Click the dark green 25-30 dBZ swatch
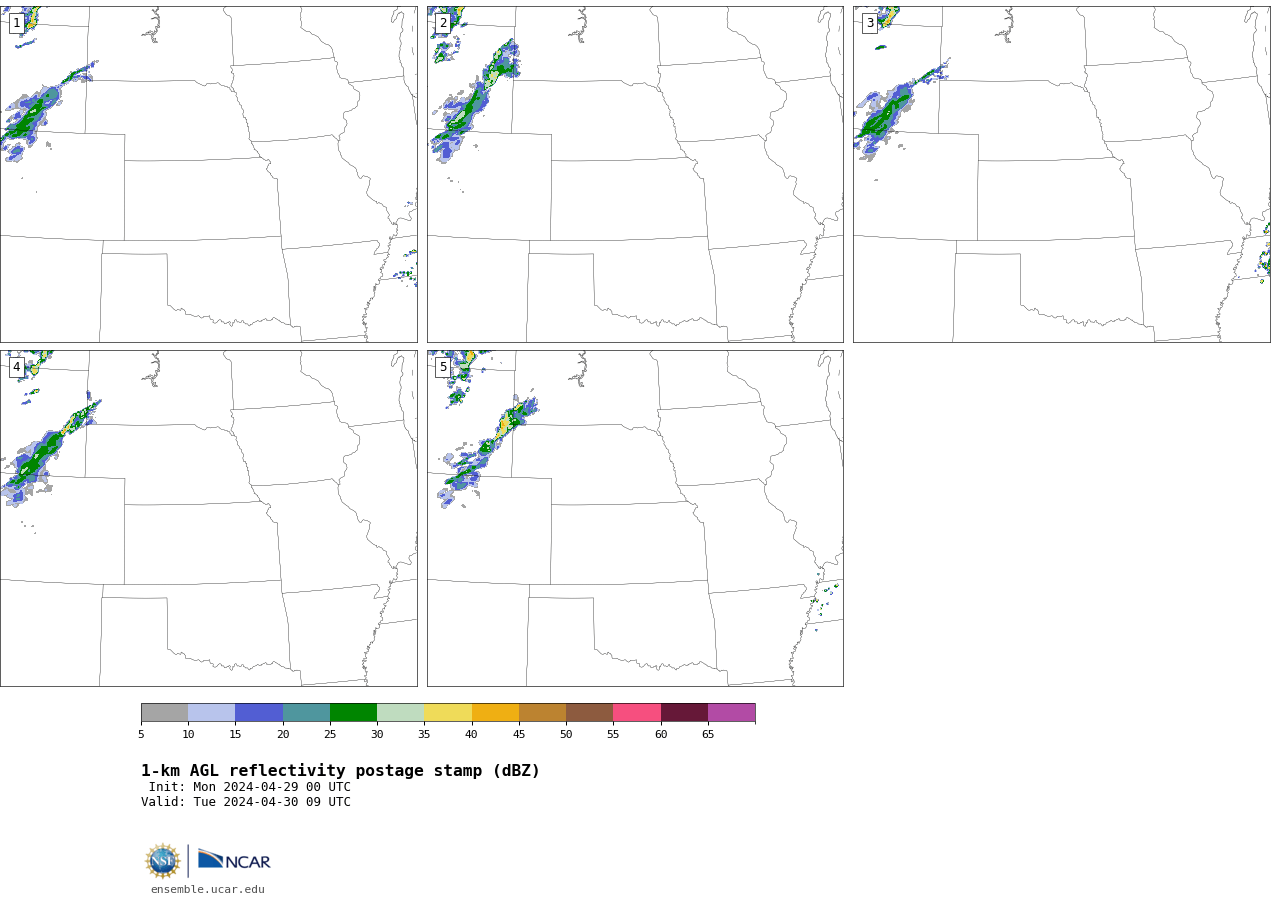1280x901 pixels. coord(353,713)
